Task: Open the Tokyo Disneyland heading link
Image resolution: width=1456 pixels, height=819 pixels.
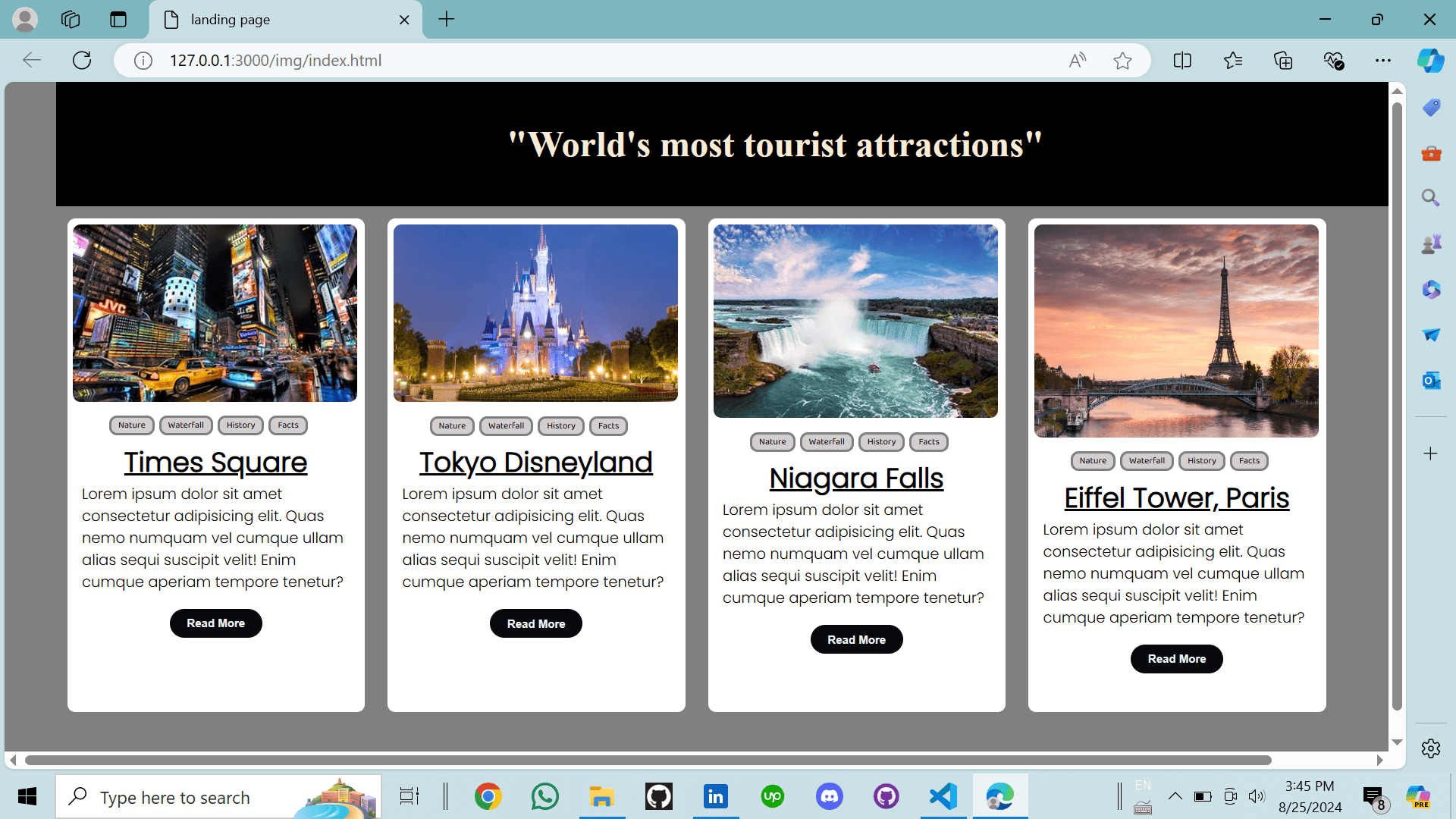Action: (536, 462)
